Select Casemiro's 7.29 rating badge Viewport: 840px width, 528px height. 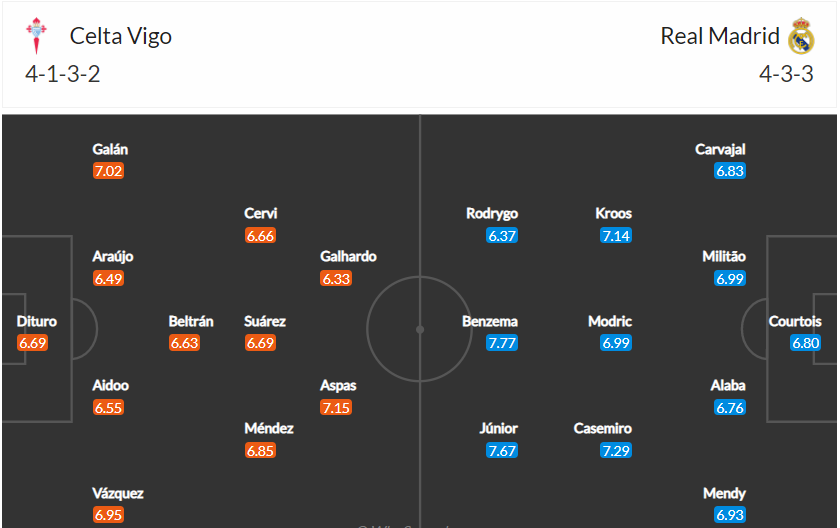coord(616,450)
